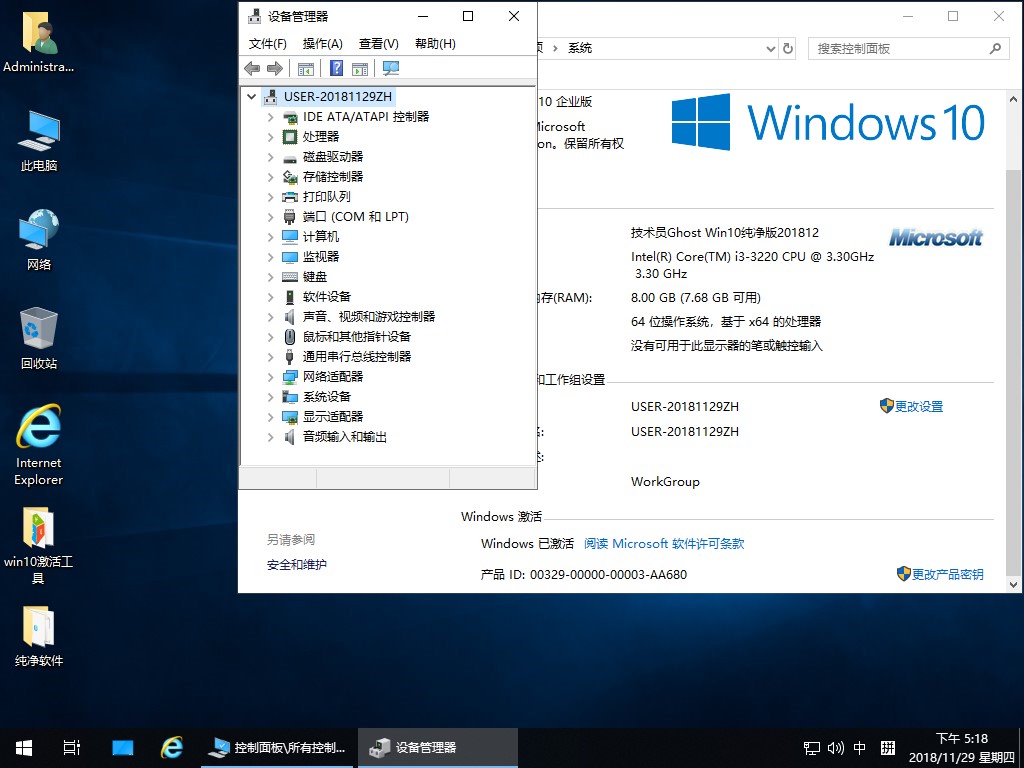Open the volume speaker icon in system tray
1024x768 pixels.
click(836, 748)
